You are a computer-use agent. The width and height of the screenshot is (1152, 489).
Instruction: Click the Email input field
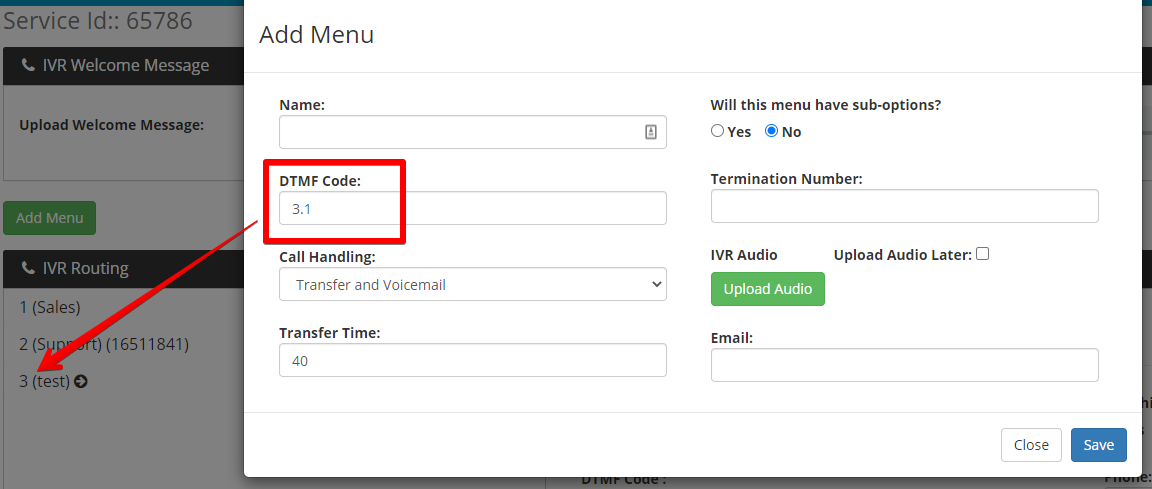point(904,365)
